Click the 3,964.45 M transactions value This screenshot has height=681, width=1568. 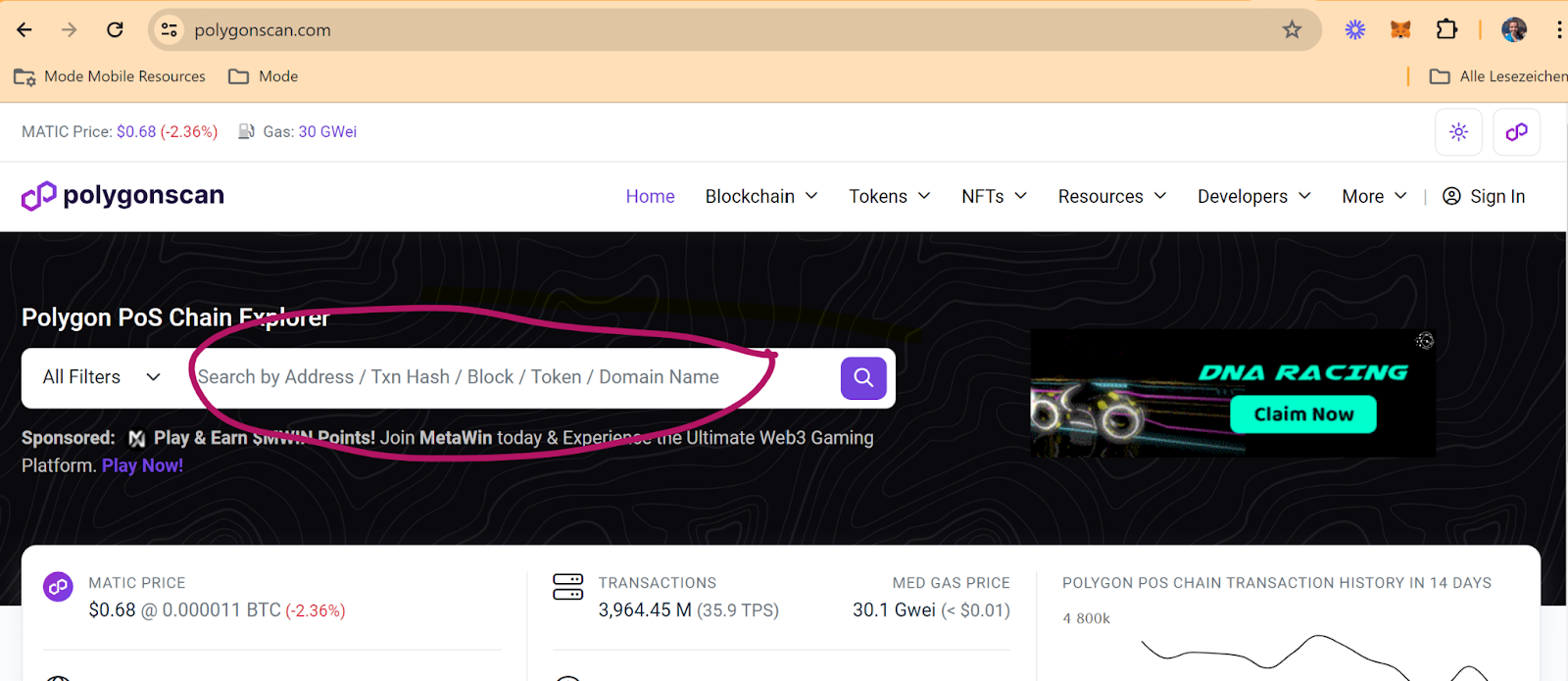(x=645, y=609)
